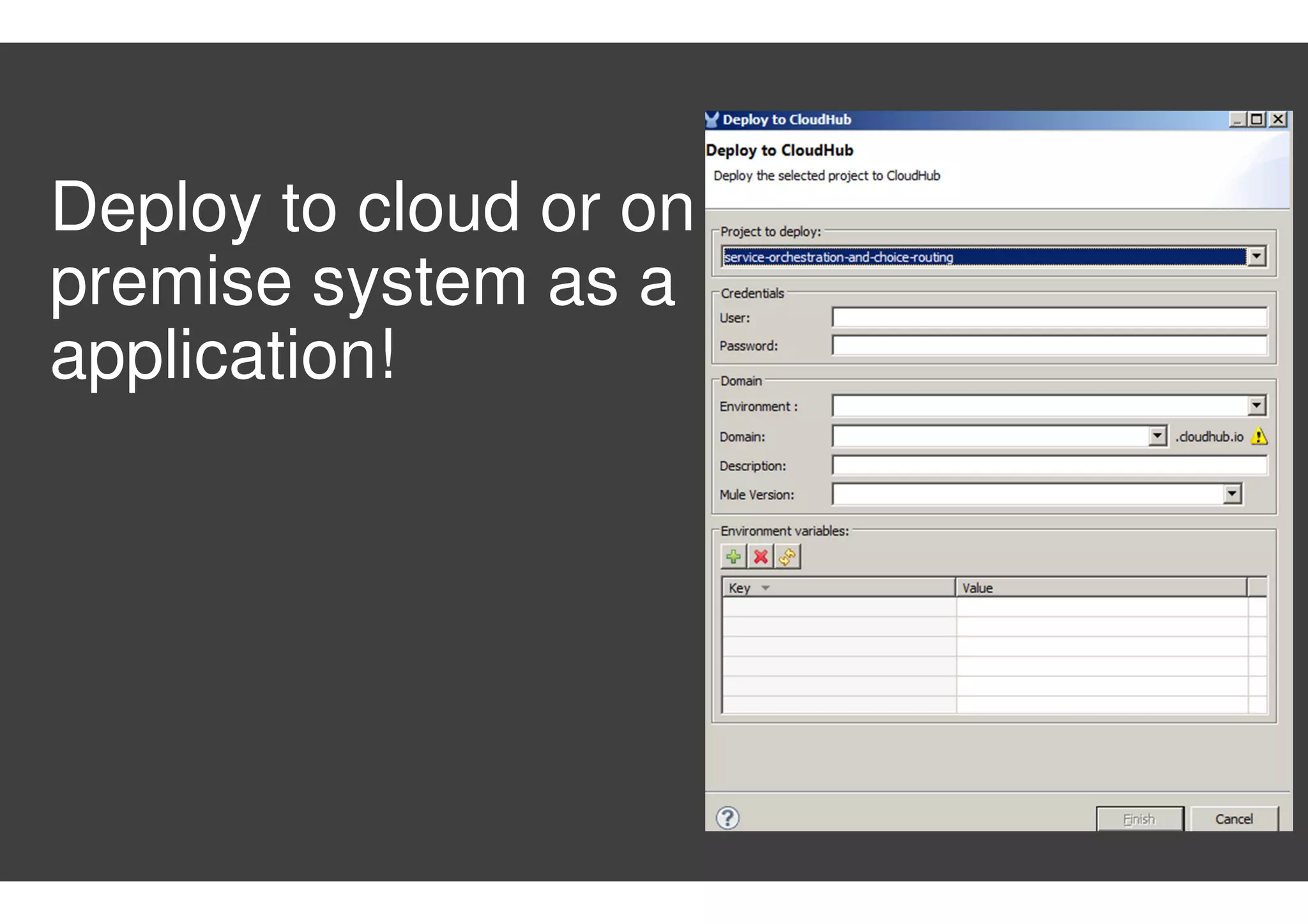This screenshot has width=1308, height=924.
Task: Click the .cloudhub.io suffix label
Action: tap(1209, 437)
